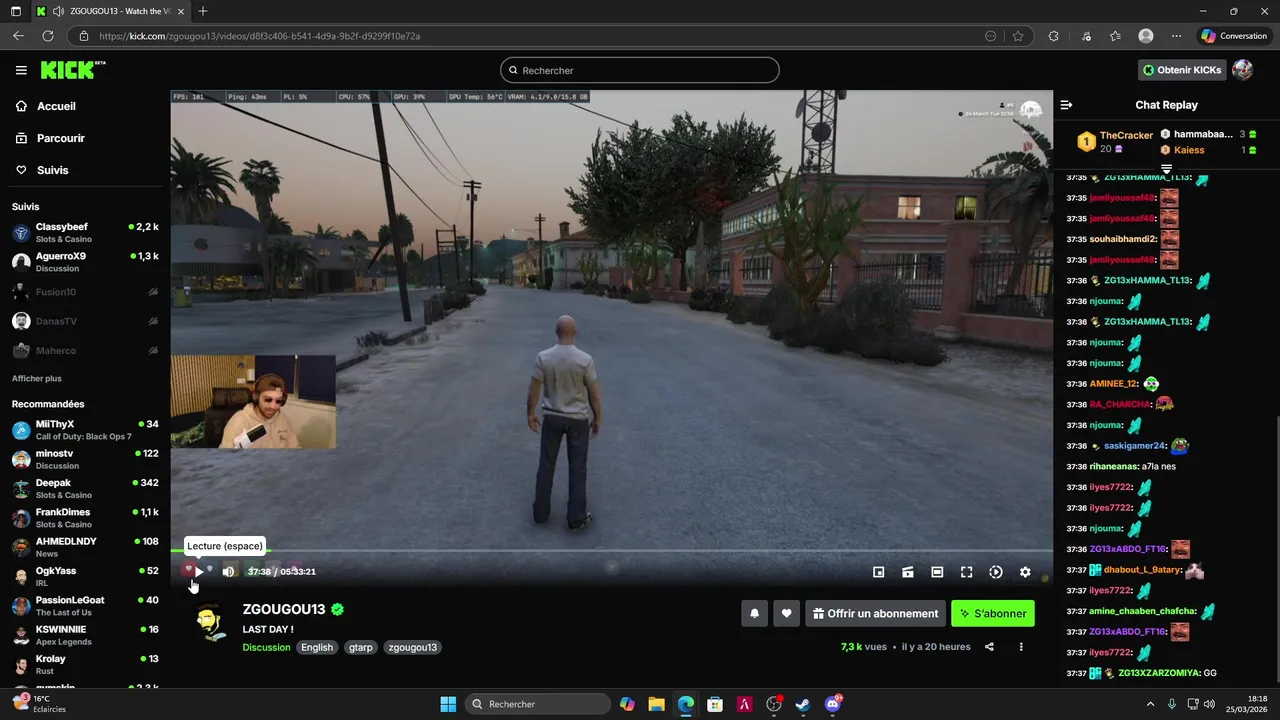
Task: Open a new browser tab
Action: [203, 11]
